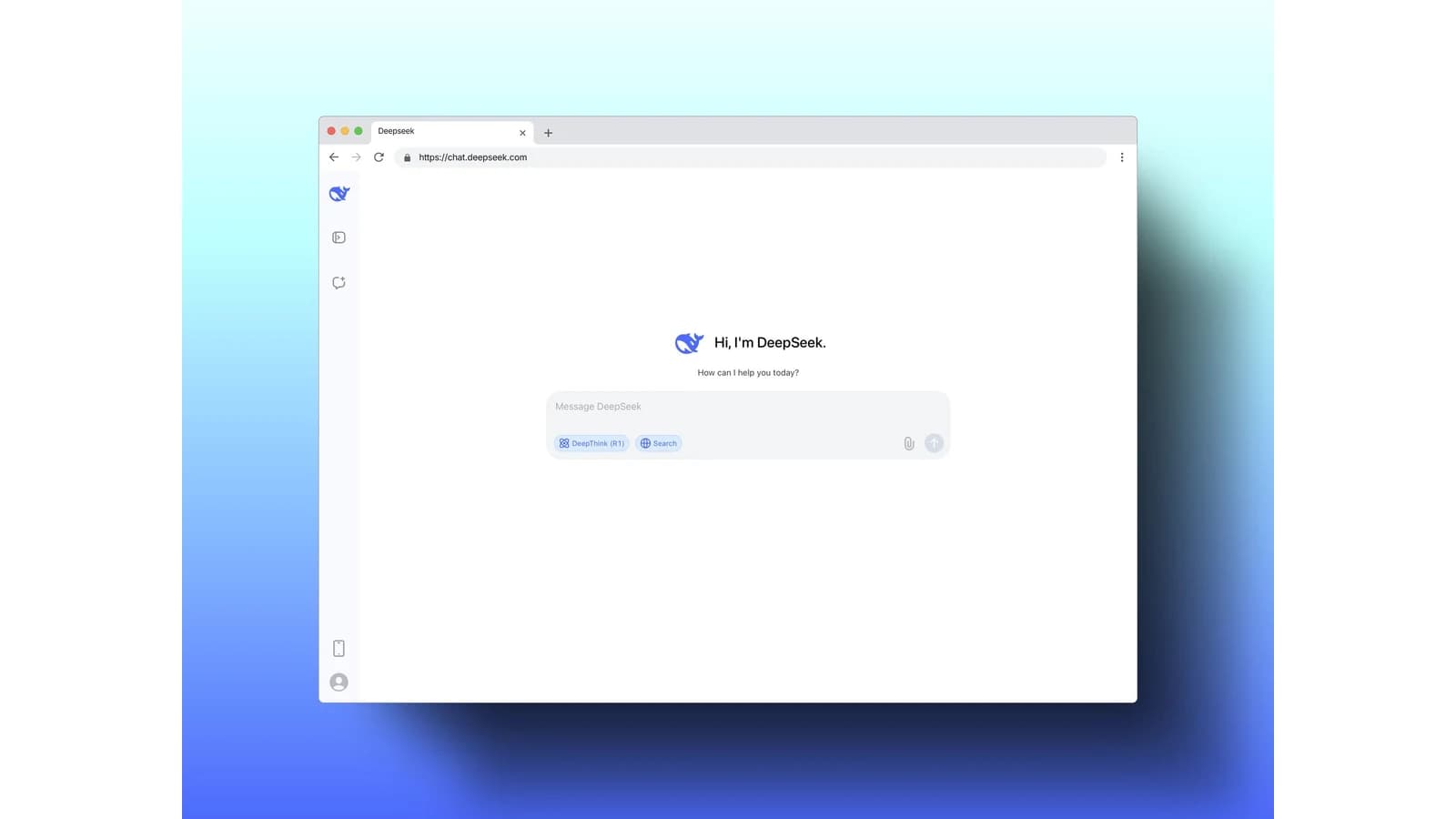Go back with browser back arrow
This screenshot has height=819, width=1456.
click(334, 157)
